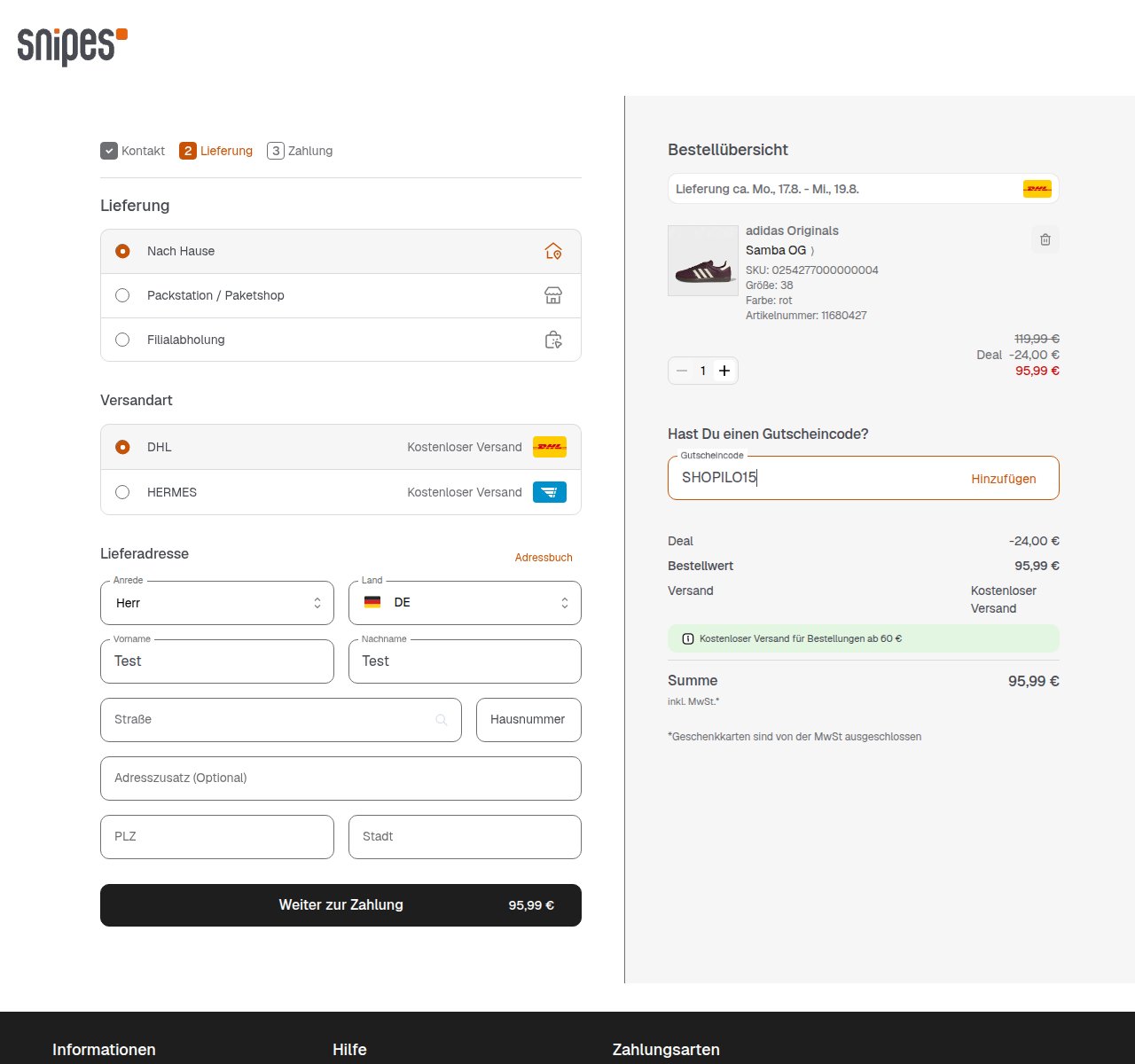Open the Land country dropdown
Screen dimensions: 1135x1064
tap(465, 603)
